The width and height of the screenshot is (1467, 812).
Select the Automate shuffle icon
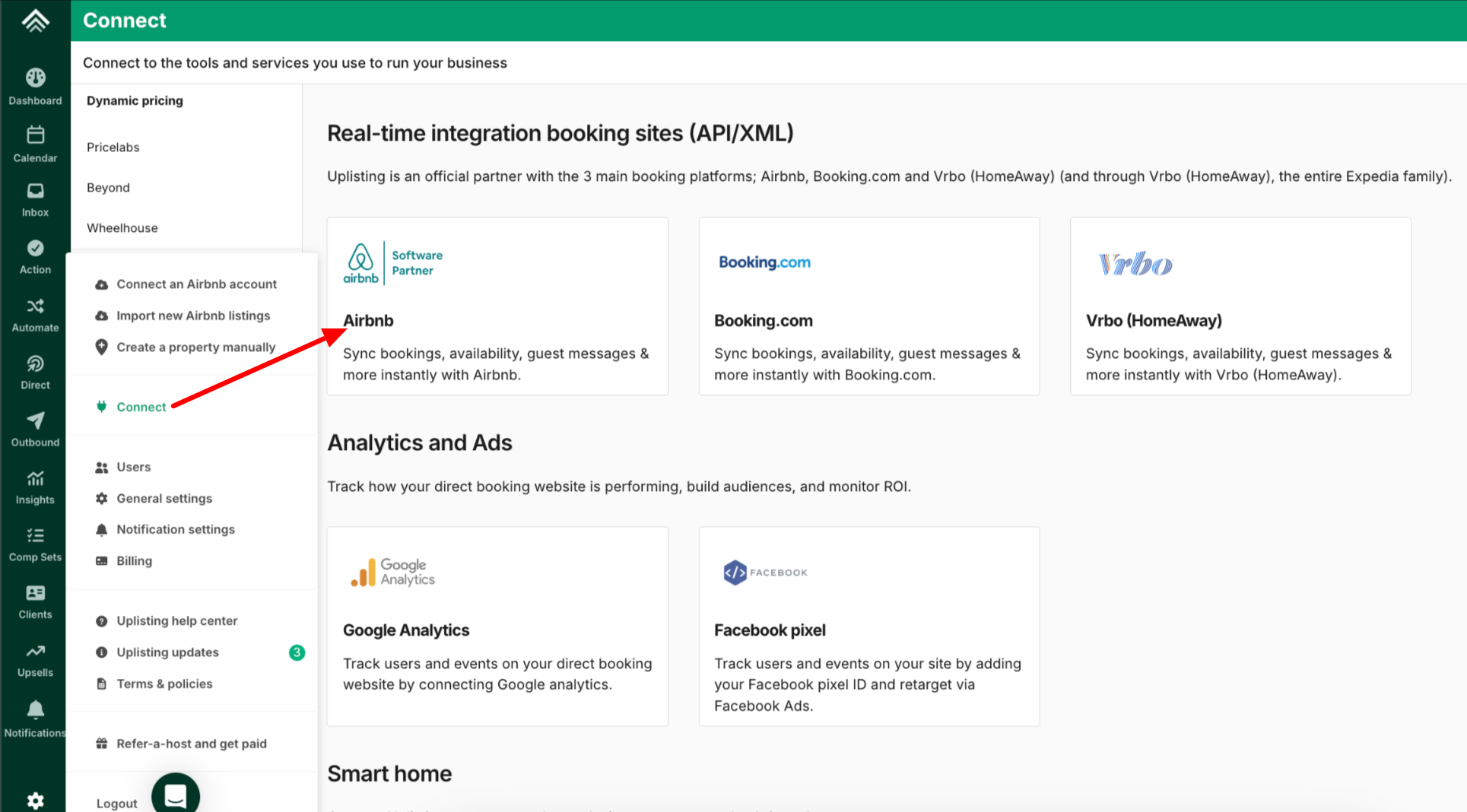[35, 306]
